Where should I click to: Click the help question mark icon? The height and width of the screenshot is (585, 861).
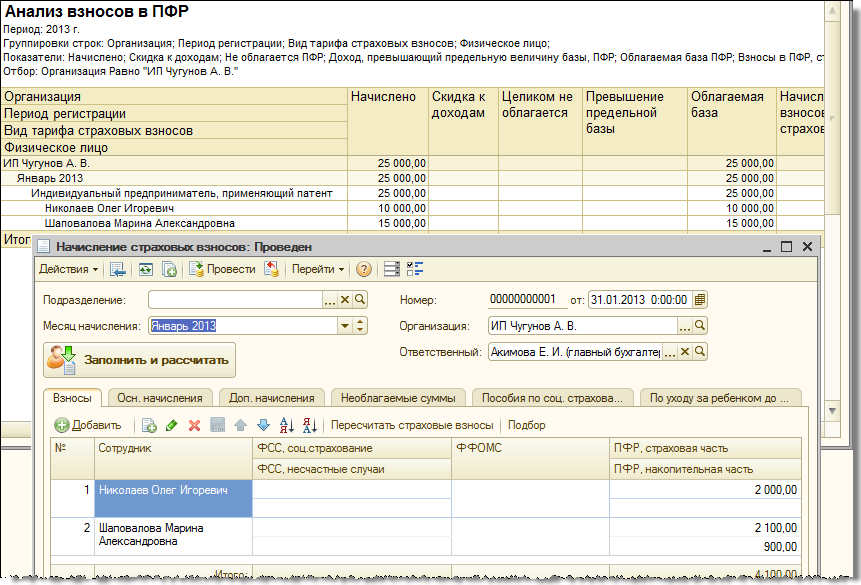point(364,269)
